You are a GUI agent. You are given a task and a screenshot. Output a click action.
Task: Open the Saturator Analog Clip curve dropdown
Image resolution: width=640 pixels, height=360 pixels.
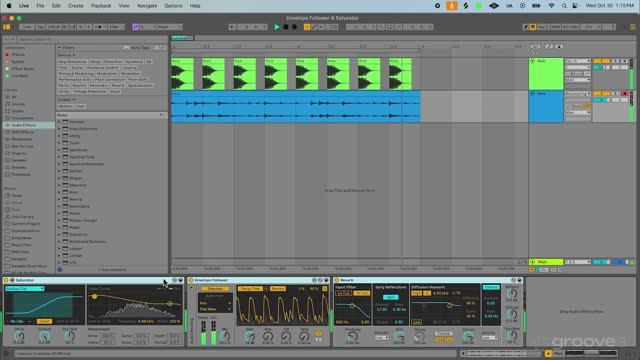coord(24,289)
